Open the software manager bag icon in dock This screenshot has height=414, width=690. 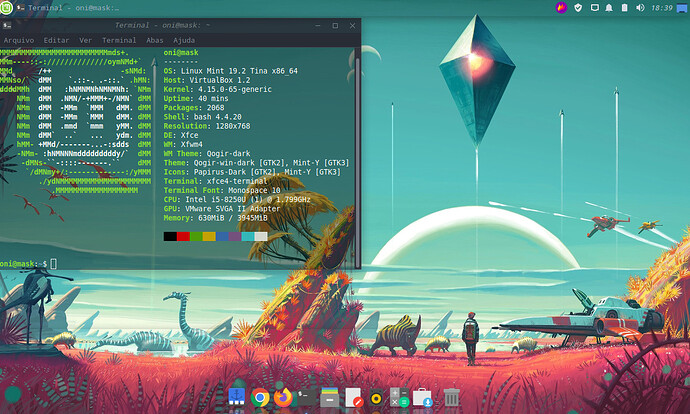coord(422,397)
